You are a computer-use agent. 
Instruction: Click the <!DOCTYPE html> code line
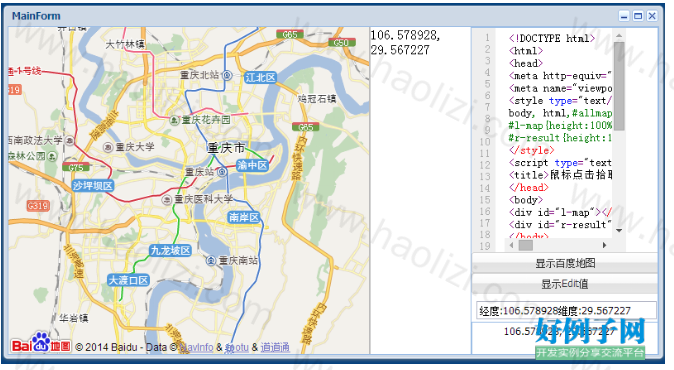click(x=552, y=38)
